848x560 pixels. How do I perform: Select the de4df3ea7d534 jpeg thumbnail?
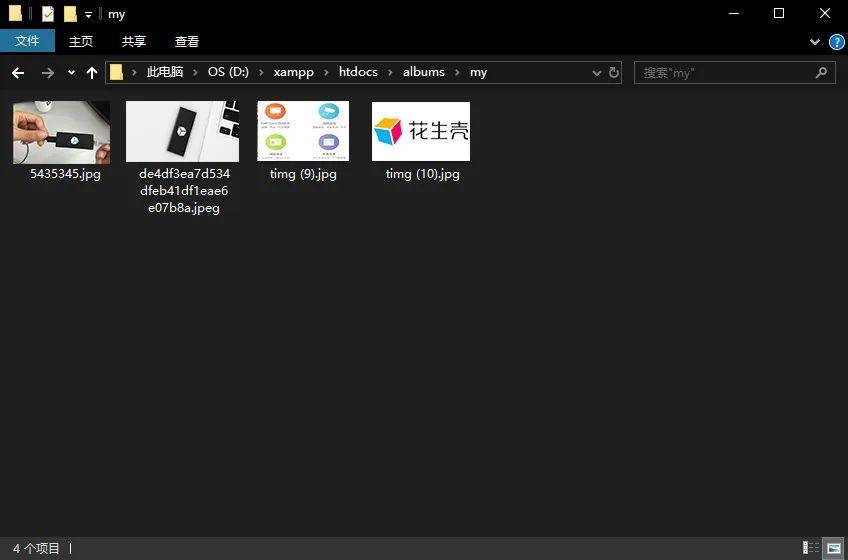pos(182,131)
